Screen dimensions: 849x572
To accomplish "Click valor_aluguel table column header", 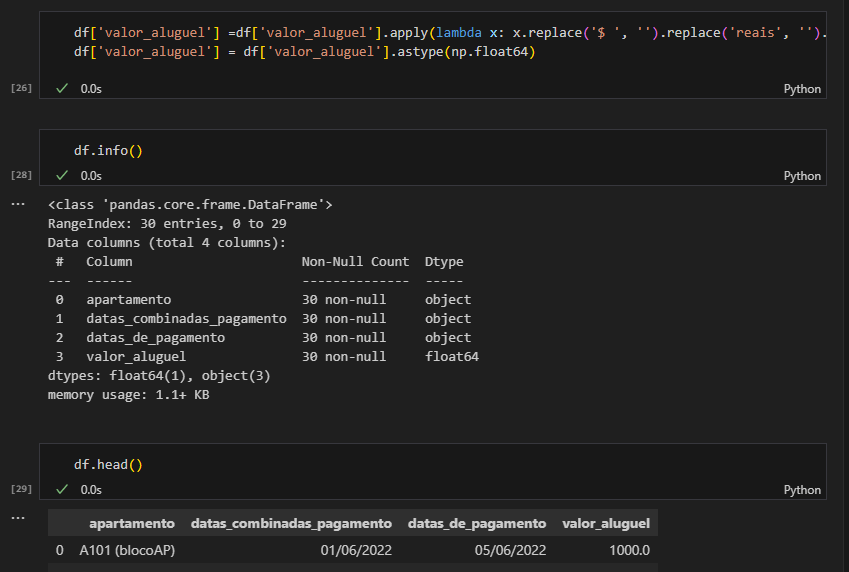I will pyautogui.click(x=606, y=523).
